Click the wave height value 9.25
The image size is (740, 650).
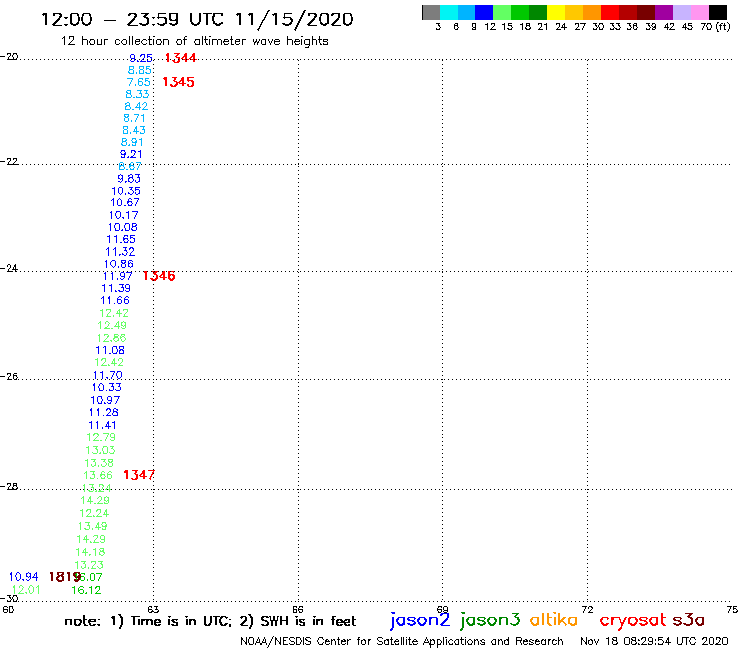point(141,58)
